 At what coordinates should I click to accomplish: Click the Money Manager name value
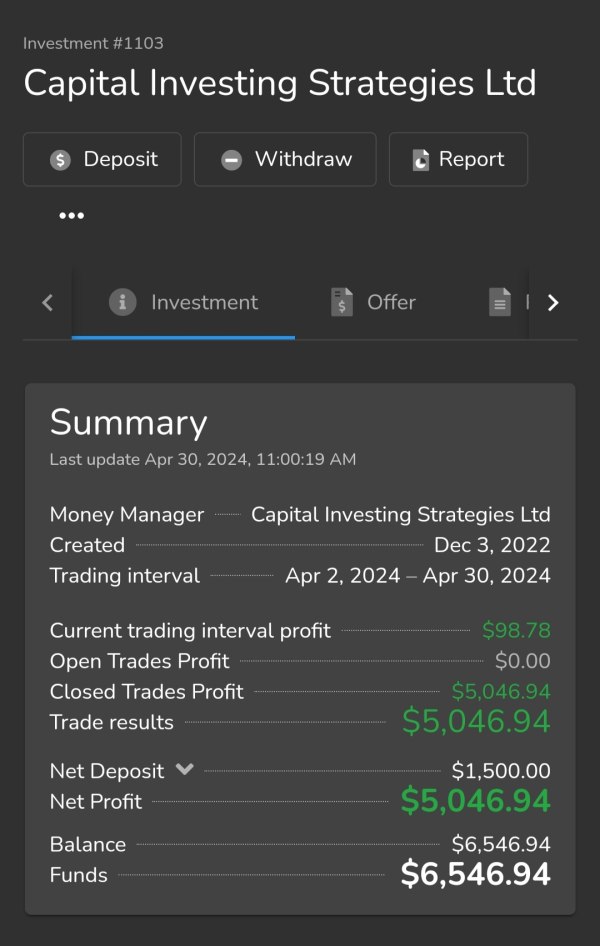coord(400,515)
